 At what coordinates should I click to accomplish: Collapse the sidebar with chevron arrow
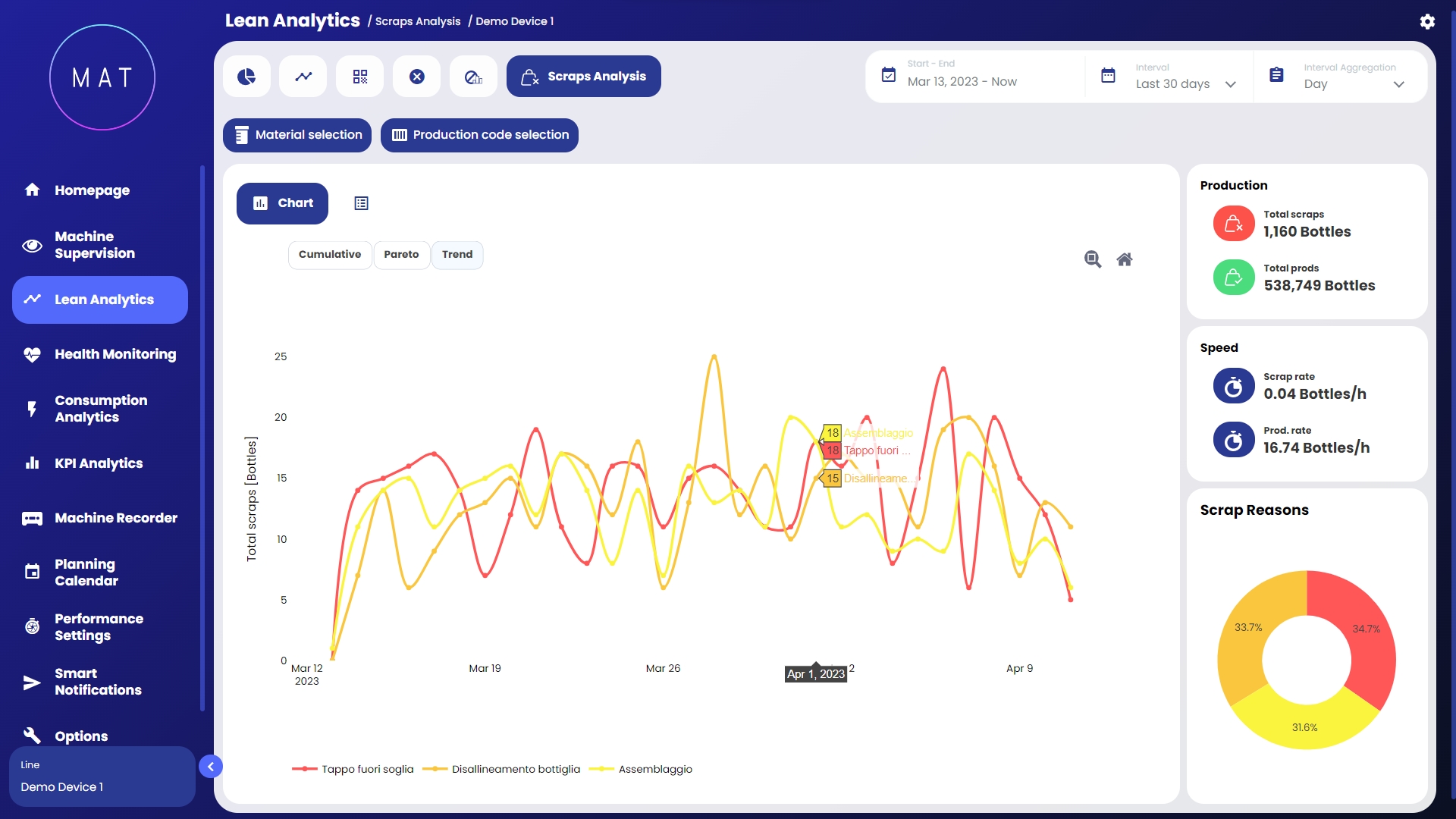(x=211, y=767)
